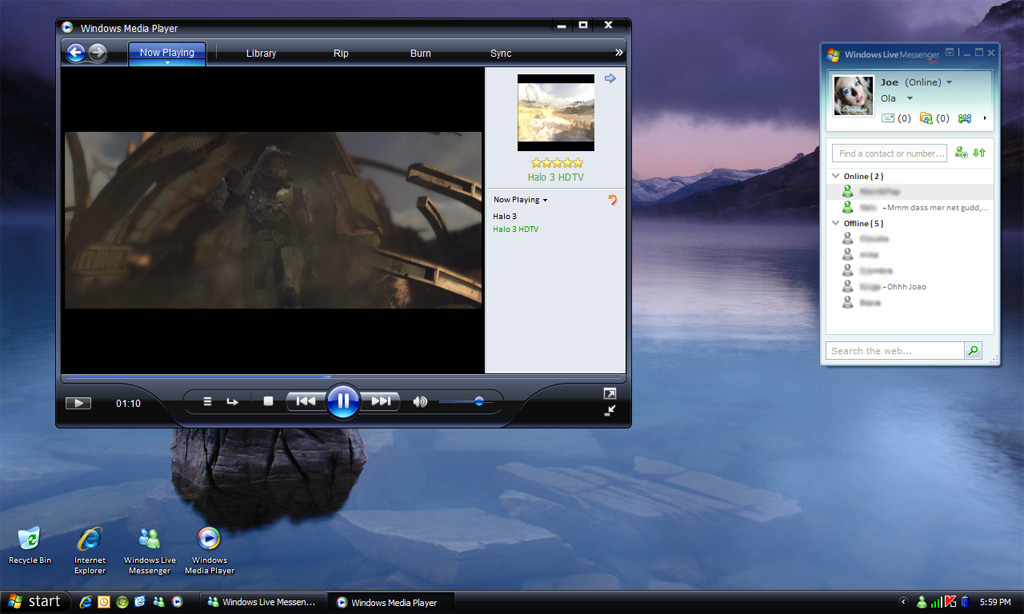The height and width of the screenshot is (614, 1024).
Task: Stop playback with the square stop button
Action: (268, 401)
